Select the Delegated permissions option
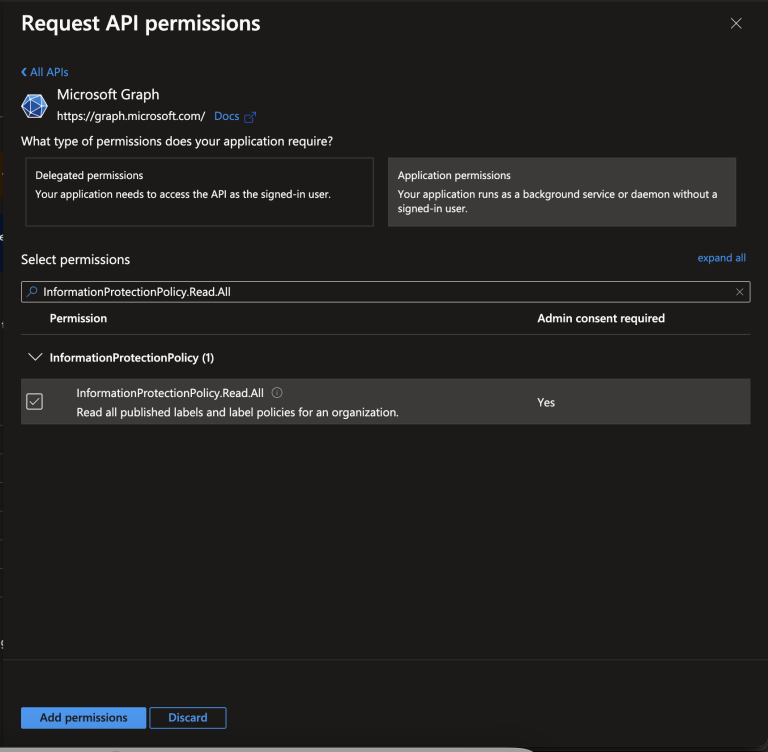Screen dimensions: 768x752 tap(198, 192)
